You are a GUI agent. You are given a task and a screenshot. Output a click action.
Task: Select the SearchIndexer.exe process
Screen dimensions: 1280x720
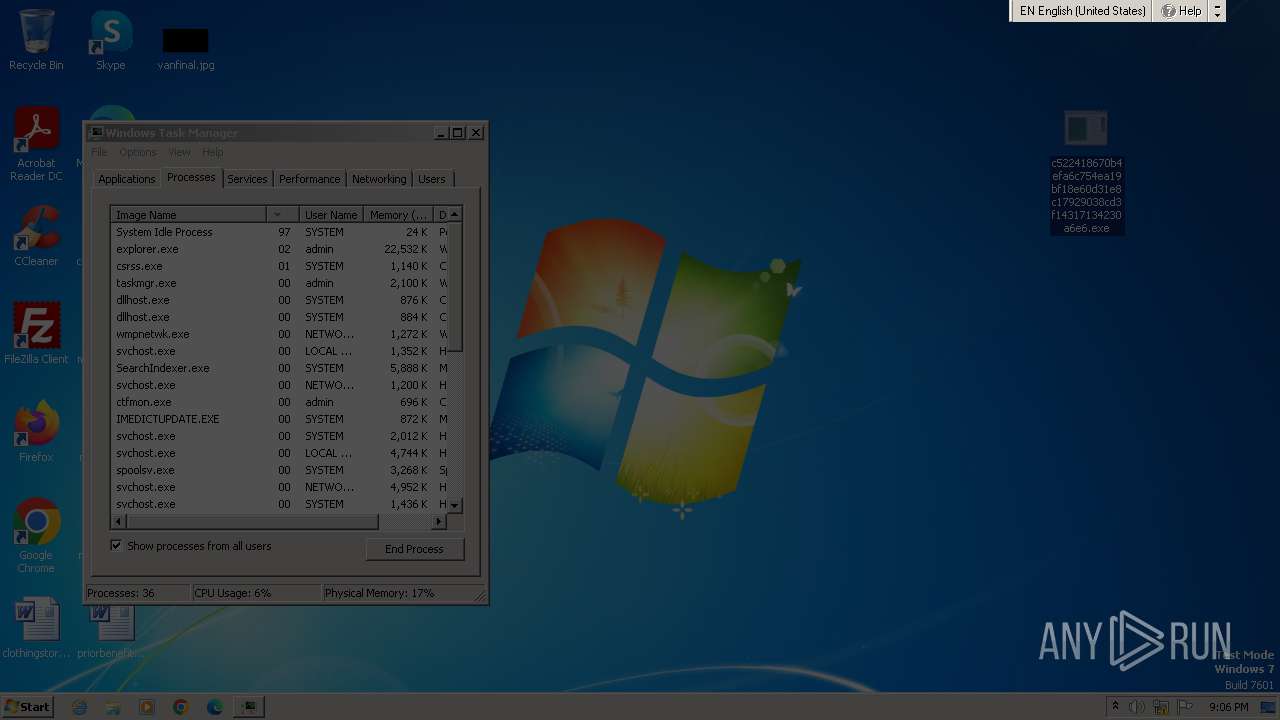278,368
